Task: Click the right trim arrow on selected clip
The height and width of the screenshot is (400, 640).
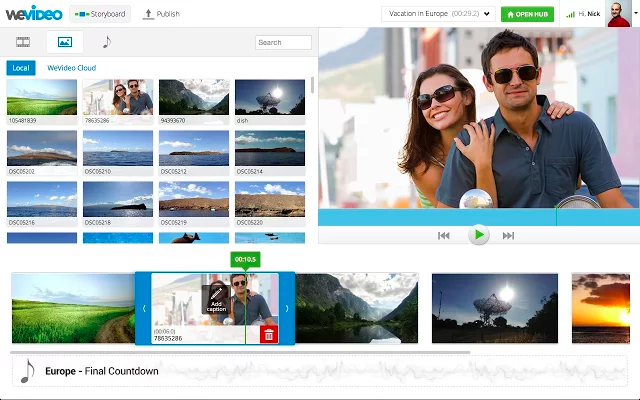Action: (x=287, y=309)
